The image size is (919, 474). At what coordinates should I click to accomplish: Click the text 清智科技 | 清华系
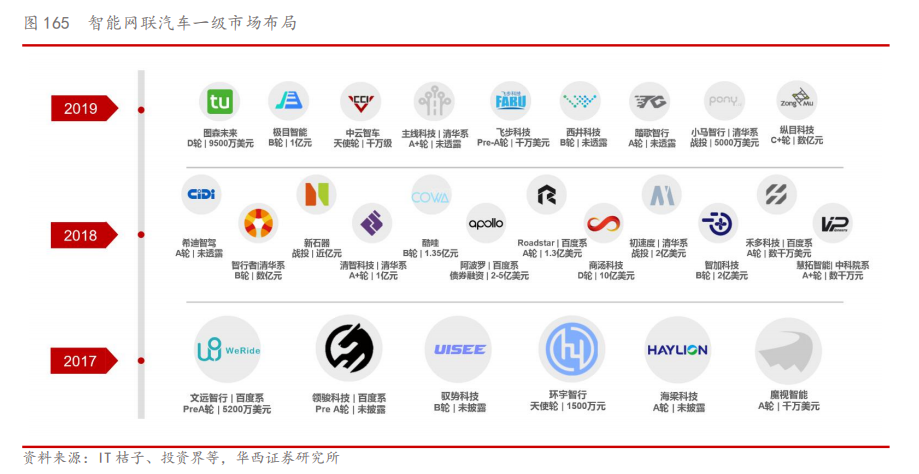(x=373, y=265)
